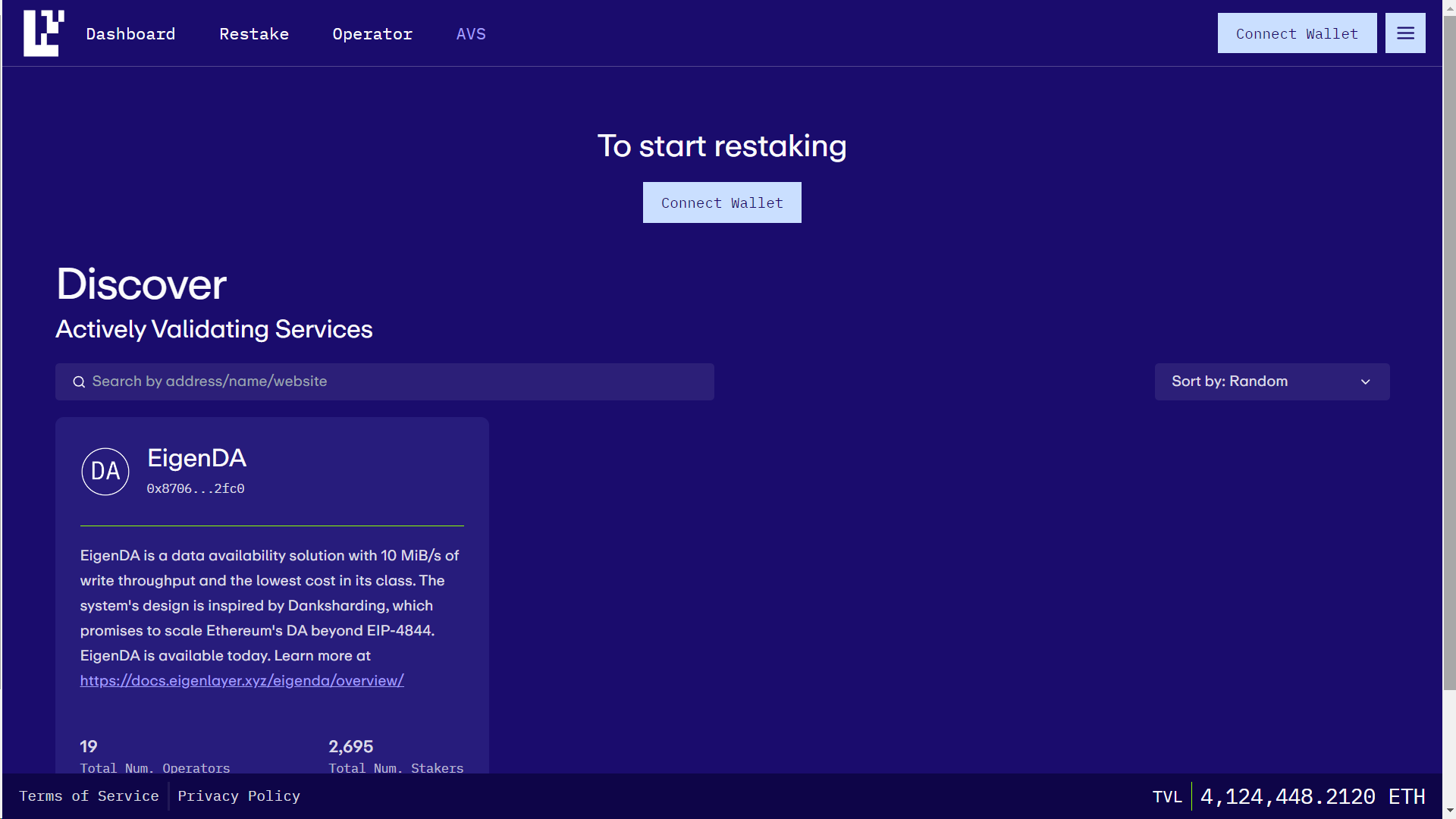Click the scrollbar down arrow
This screenshot has height=819, width=1456.
[1449, 811]
